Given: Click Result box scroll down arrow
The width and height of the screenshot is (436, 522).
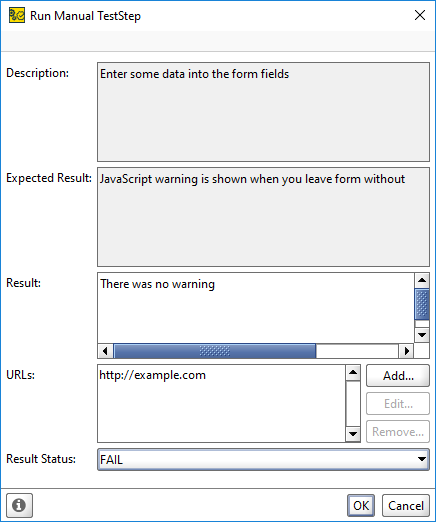Looking at the screenshot, I should [x=422, y=335].
